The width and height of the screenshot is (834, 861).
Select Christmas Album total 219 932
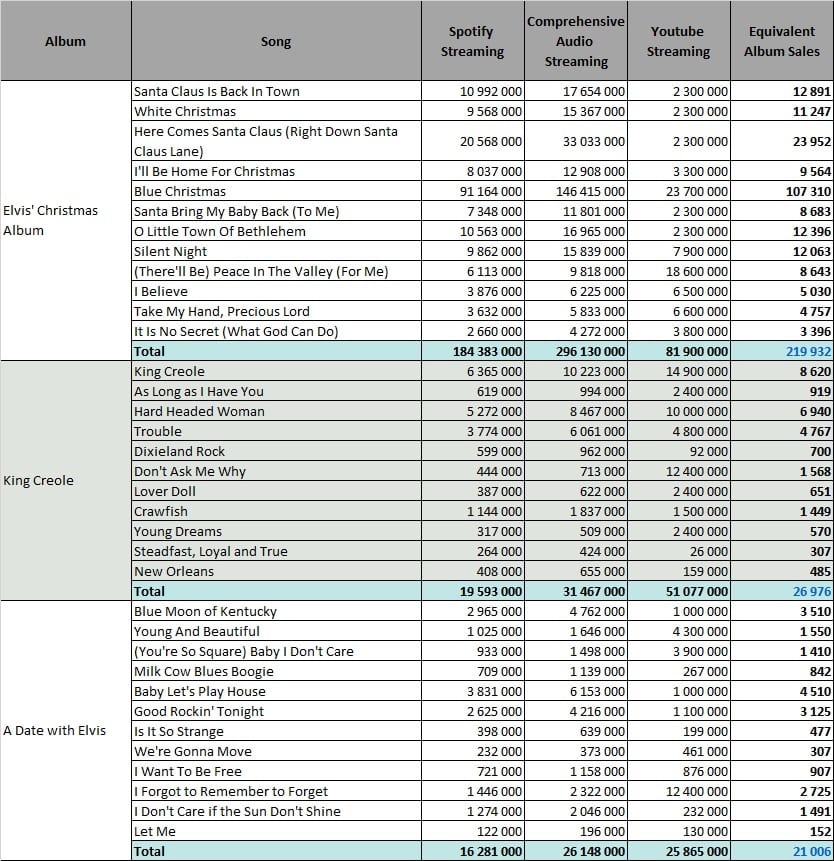click(x=782, y=351)
